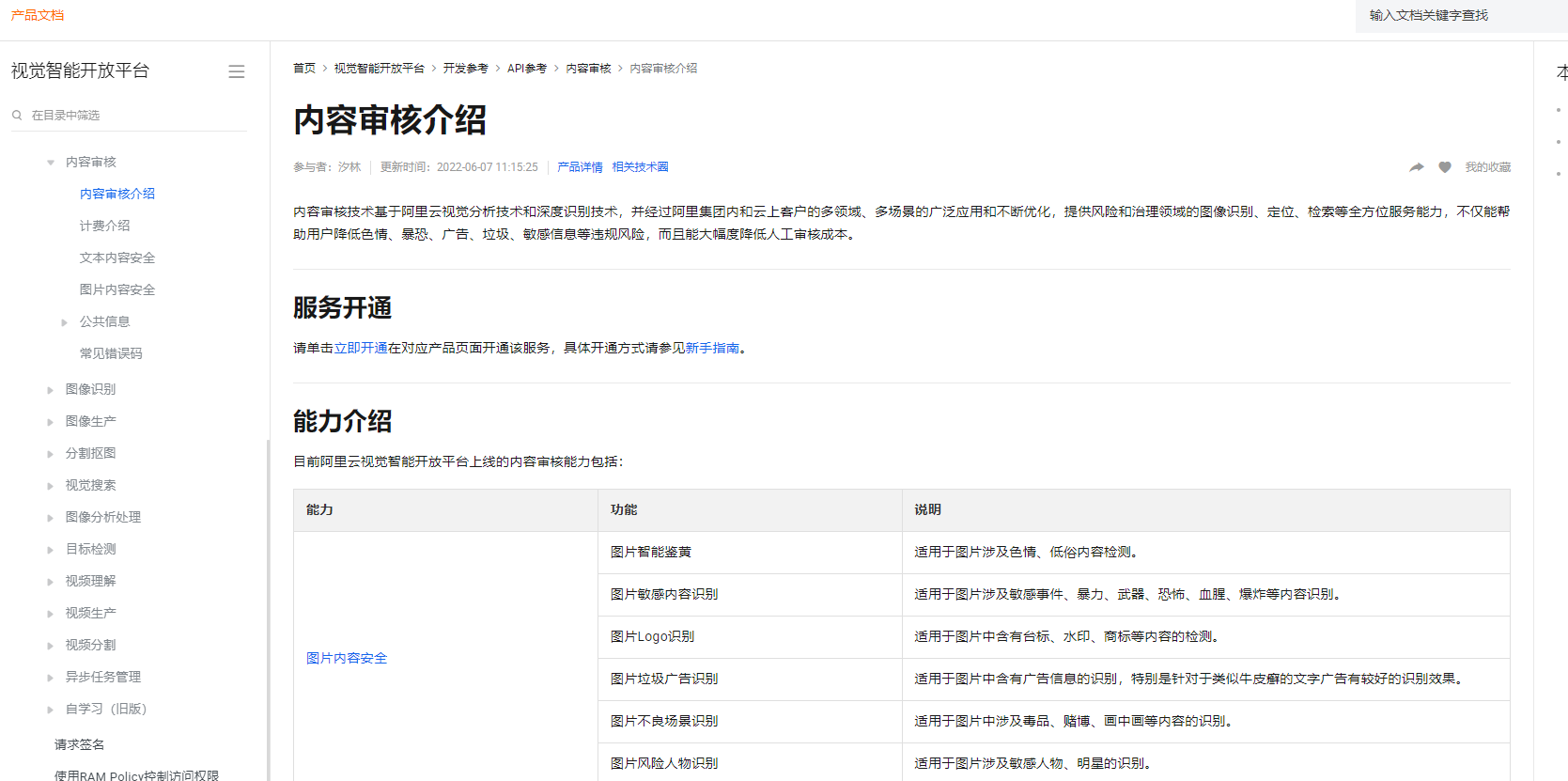This screenshot has height=781, width=1568.
Task: Go to 视觉智能开放平台 breadcrumb
Action: pos(380,69)
